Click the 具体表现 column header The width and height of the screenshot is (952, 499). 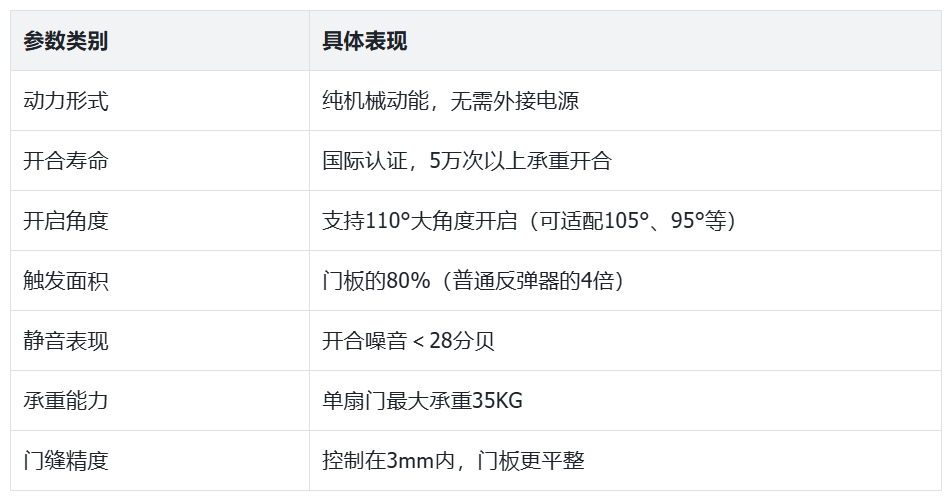pyautogui.click(x=364, y=41)
